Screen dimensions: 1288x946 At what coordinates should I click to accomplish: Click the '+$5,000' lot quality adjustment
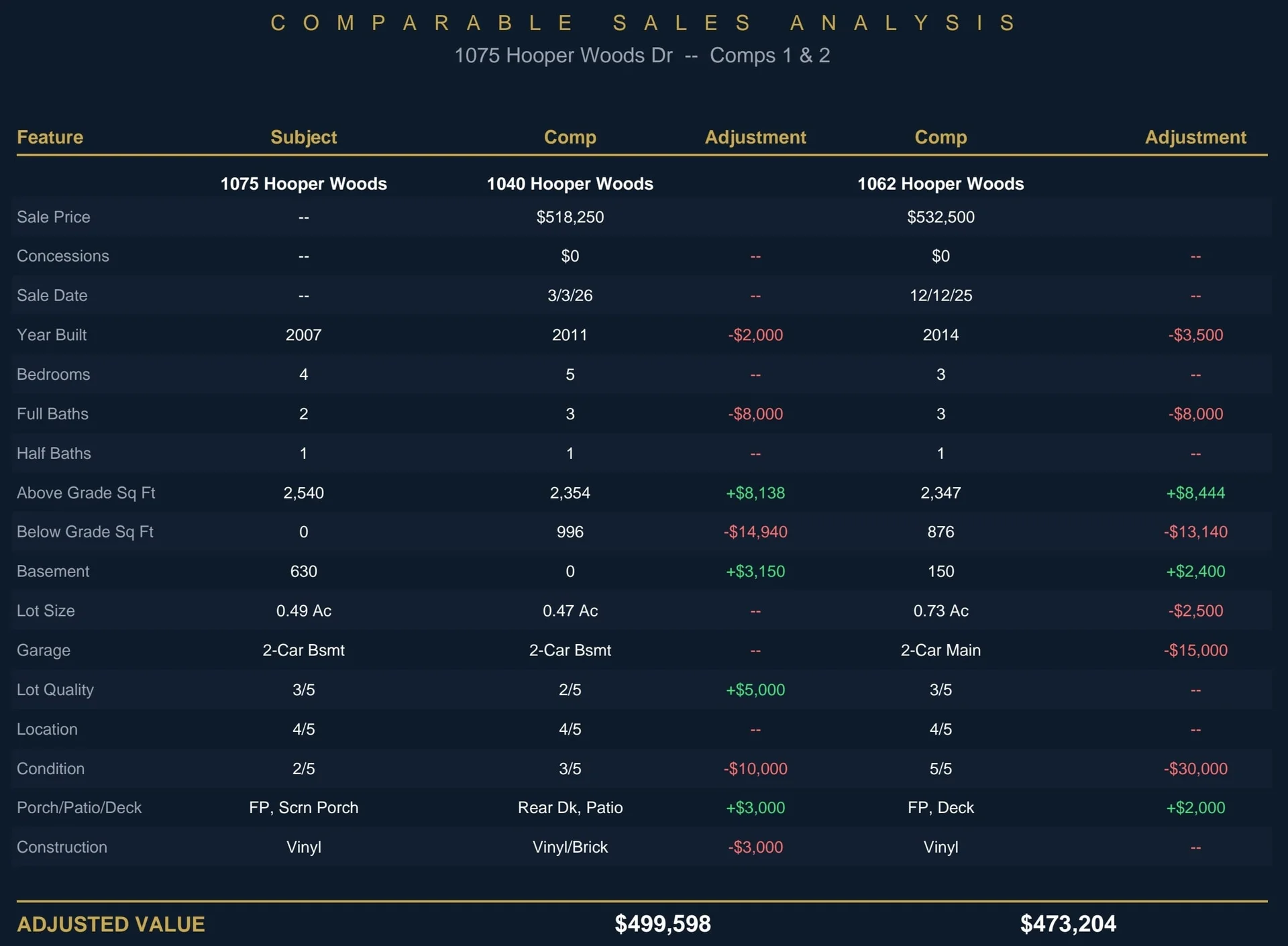click(x=755, y=690)
